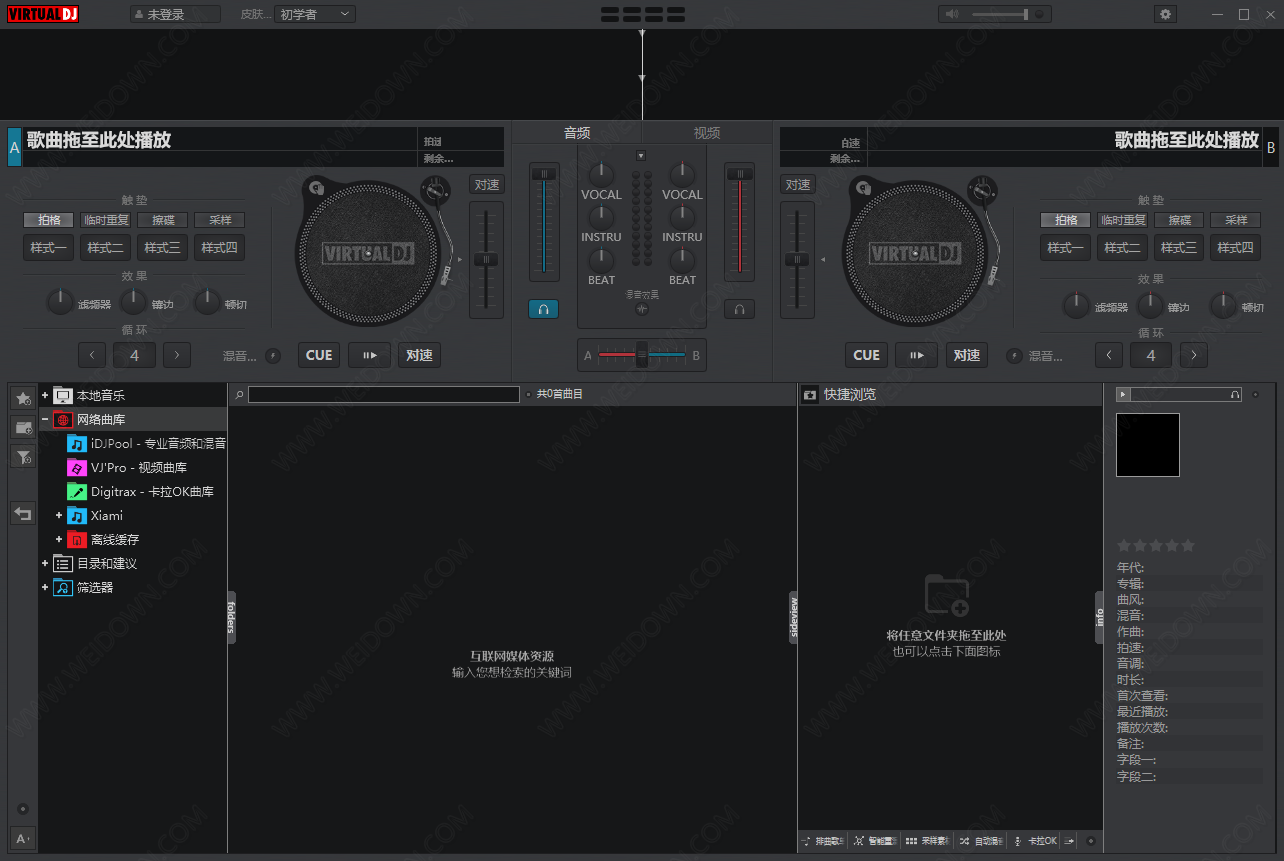The width and height of the screenshot is (1284, 861).
Task: Click 样式一 pad on deck B
Action: [1065, 248]
